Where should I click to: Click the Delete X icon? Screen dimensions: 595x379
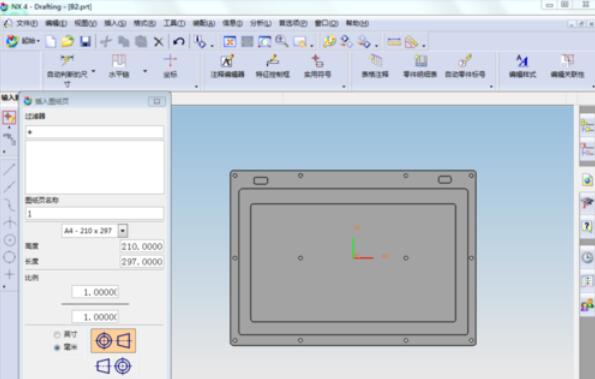pos(159,41)
